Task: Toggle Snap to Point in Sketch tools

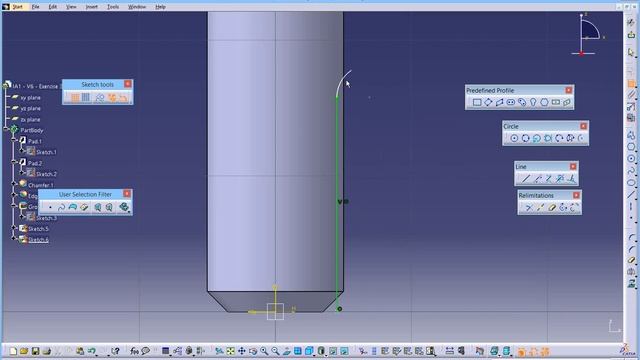Action: click(x=86, y=97)
